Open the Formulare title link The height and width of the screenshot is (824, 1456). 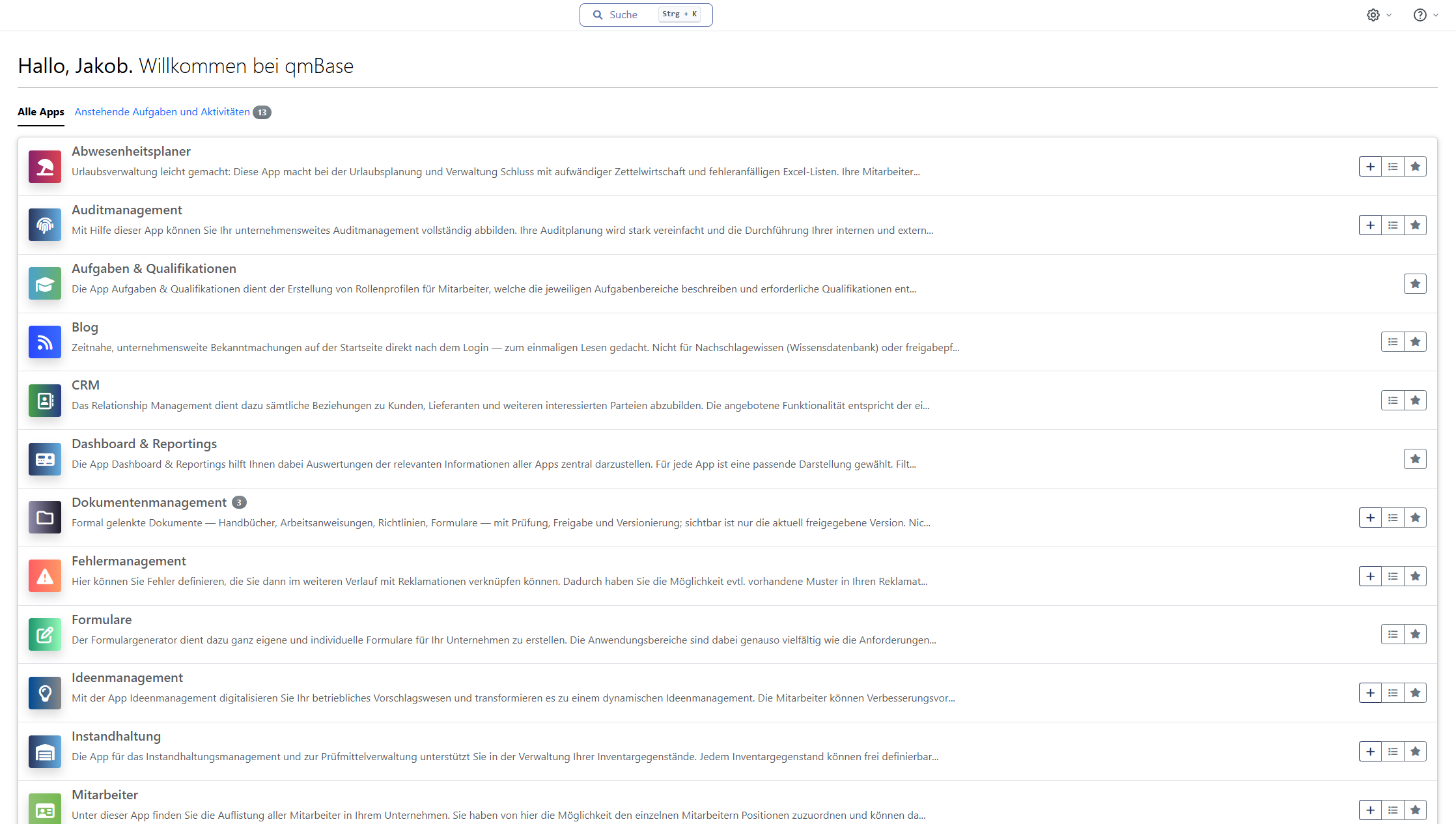102,619
